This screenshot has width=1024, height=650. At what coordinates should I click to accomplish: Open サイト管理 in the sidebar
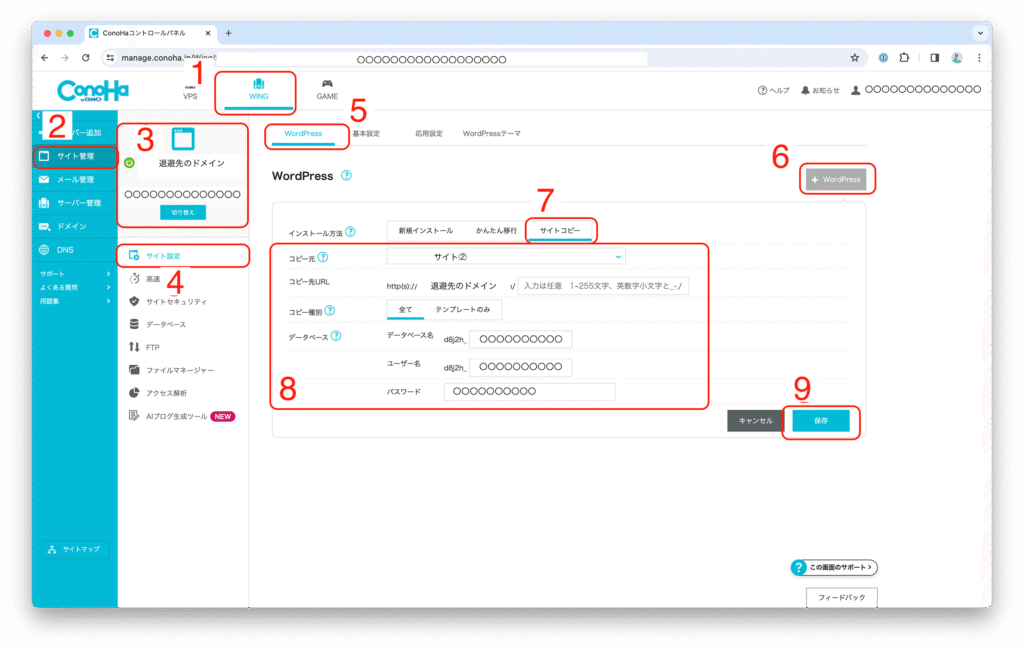pyautogui.click(x=75, y=156)
